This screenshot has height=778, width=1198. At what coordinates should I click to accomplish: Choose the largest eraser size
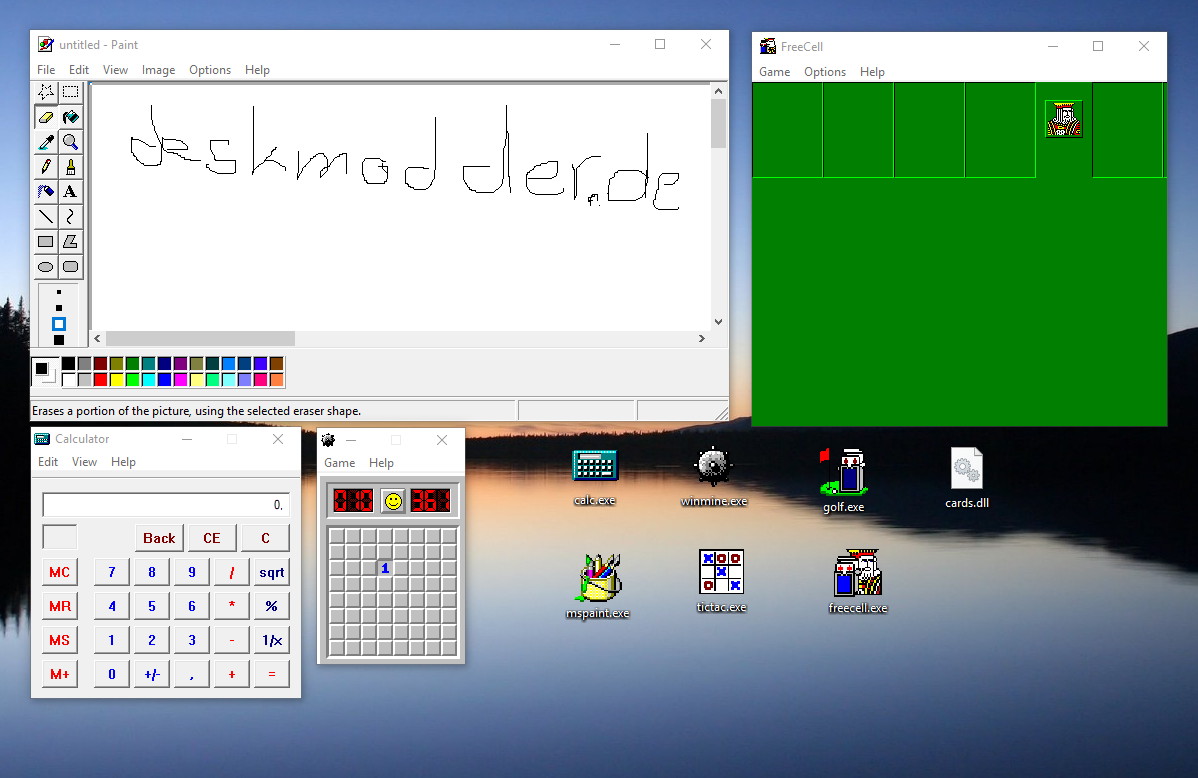pos(59,340)
